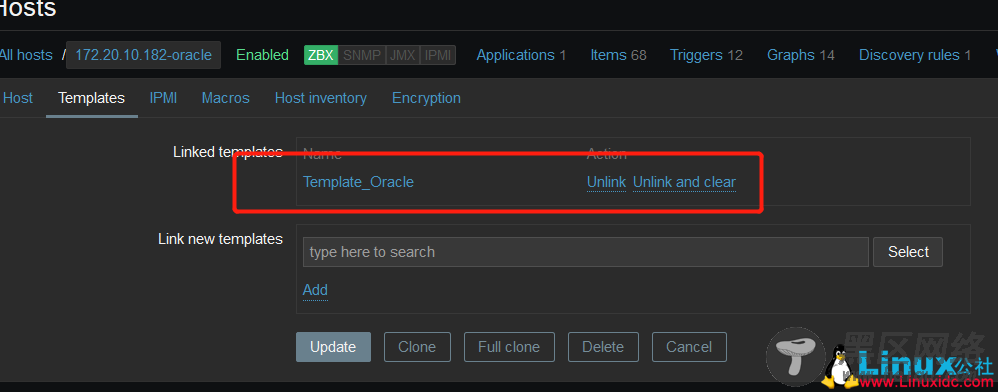
Task: Open the Triggers 12 link
Action: coord(706,55)
